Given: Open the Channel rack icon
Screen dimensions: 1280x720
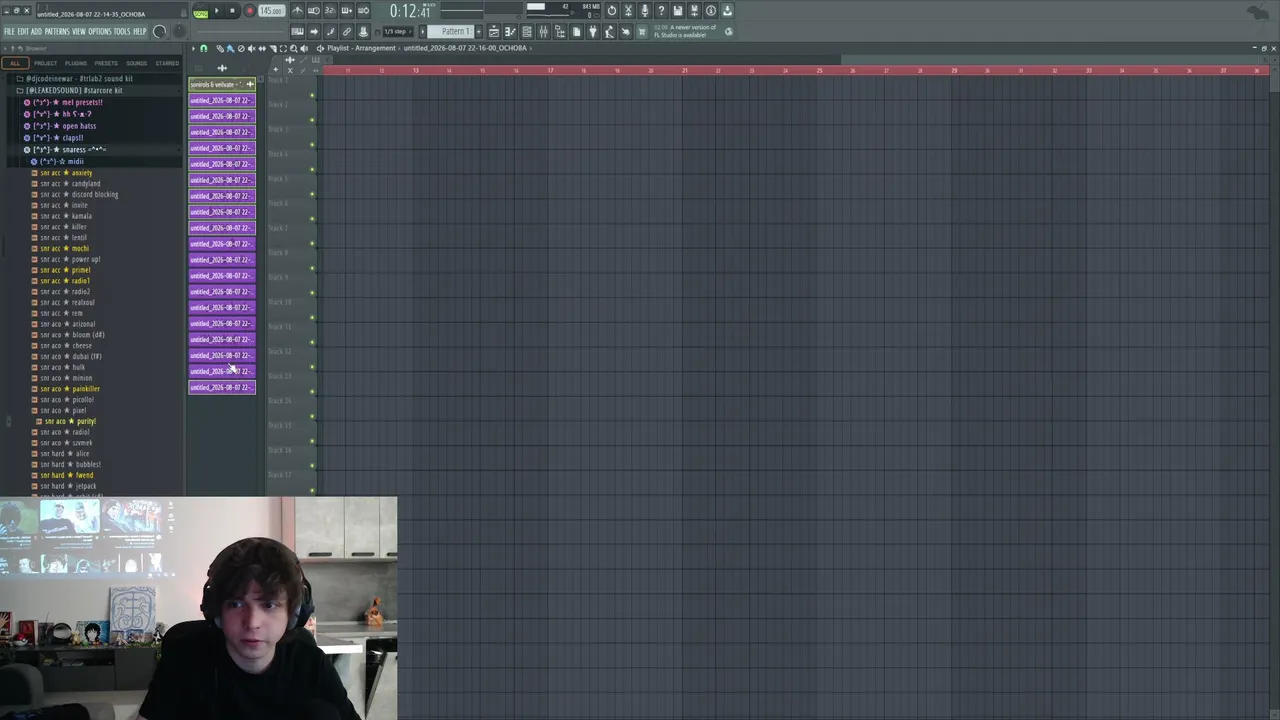Looking at the screenshot, I should [x=527, y=32].
